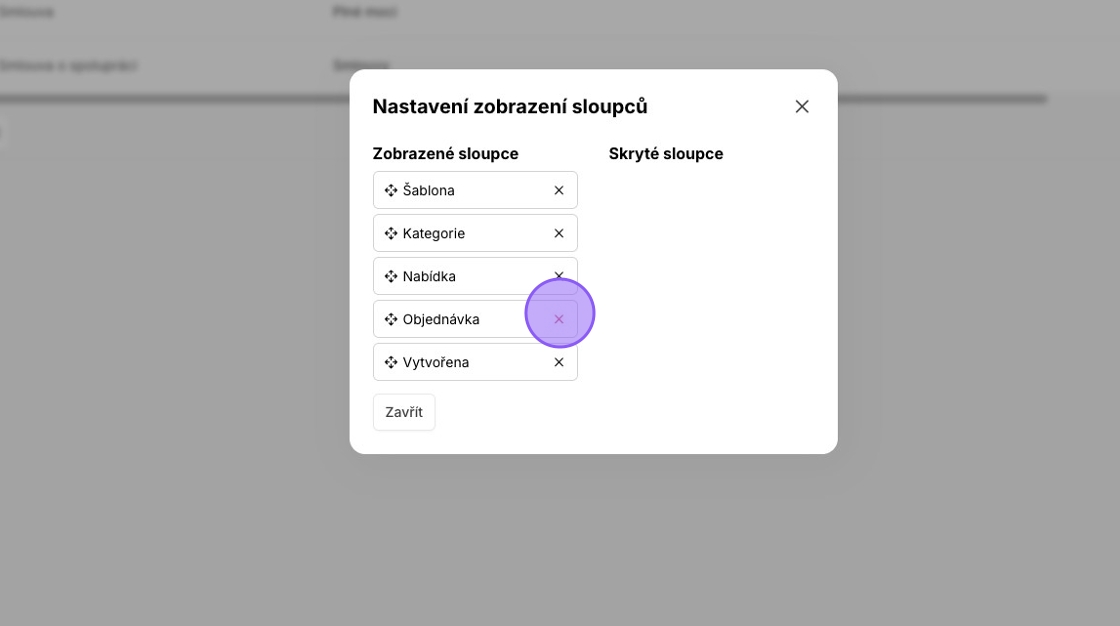This screenshot has width=1120, height=626.
Task: Remove the Kategorie column via X icon
Action: 559,233
